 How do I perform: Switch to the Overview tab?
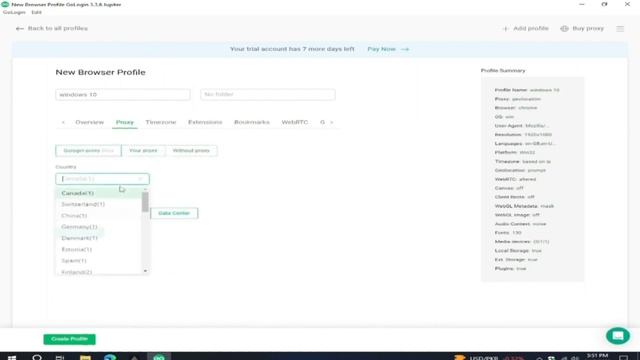[89, 122]
